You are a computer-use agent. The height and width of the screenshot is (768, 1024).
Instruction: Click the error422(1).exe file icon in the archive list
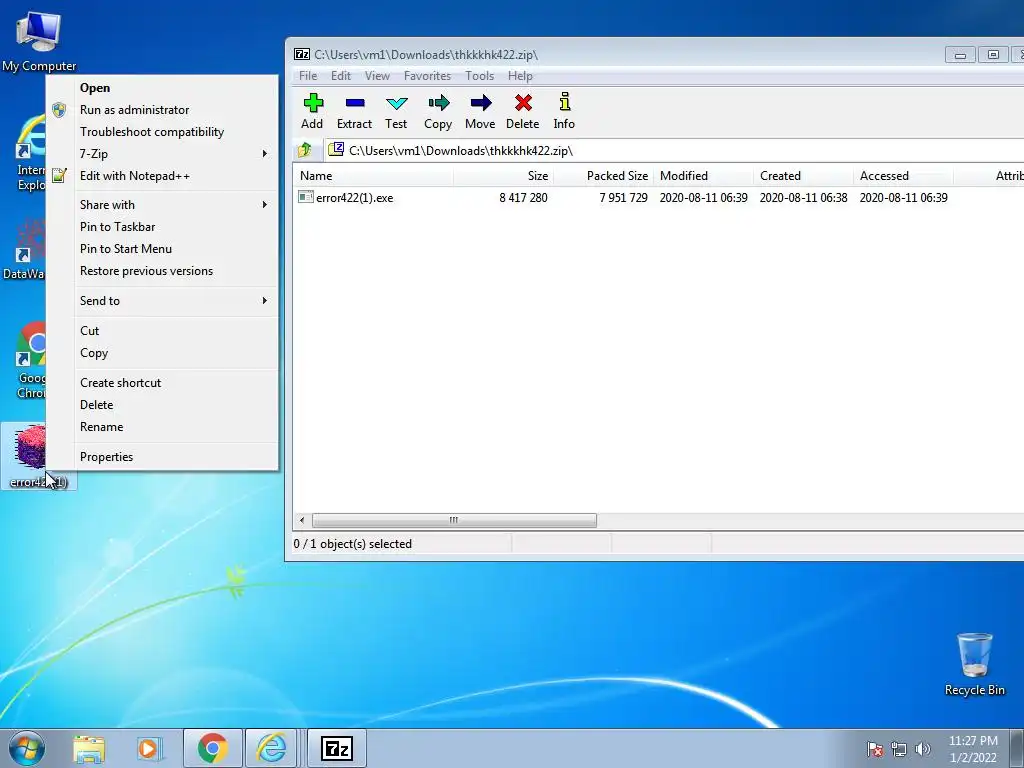[x=306, y=197]
